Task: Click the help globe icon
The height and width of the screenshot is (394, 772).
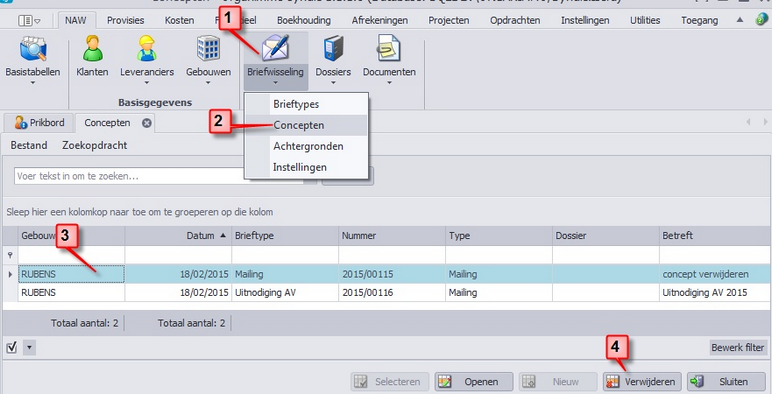Action: (762, 20)
